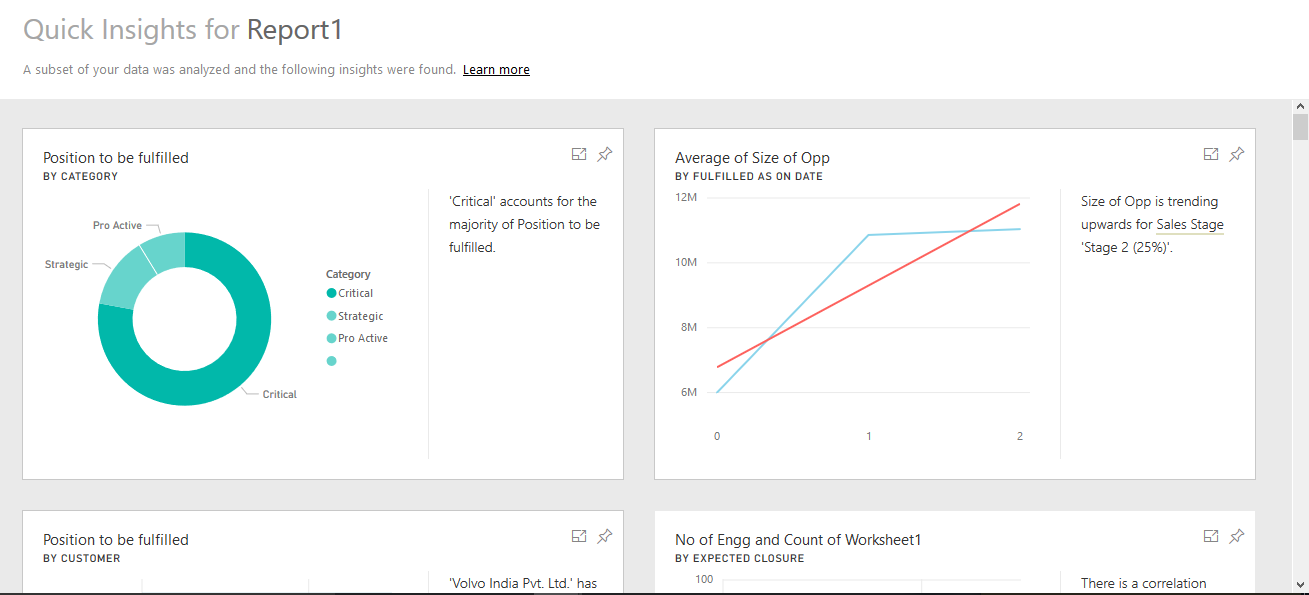This screenshot has width=1309, height=595.
Task: Select the Strategic legend item
Action: tap(355, 316)
